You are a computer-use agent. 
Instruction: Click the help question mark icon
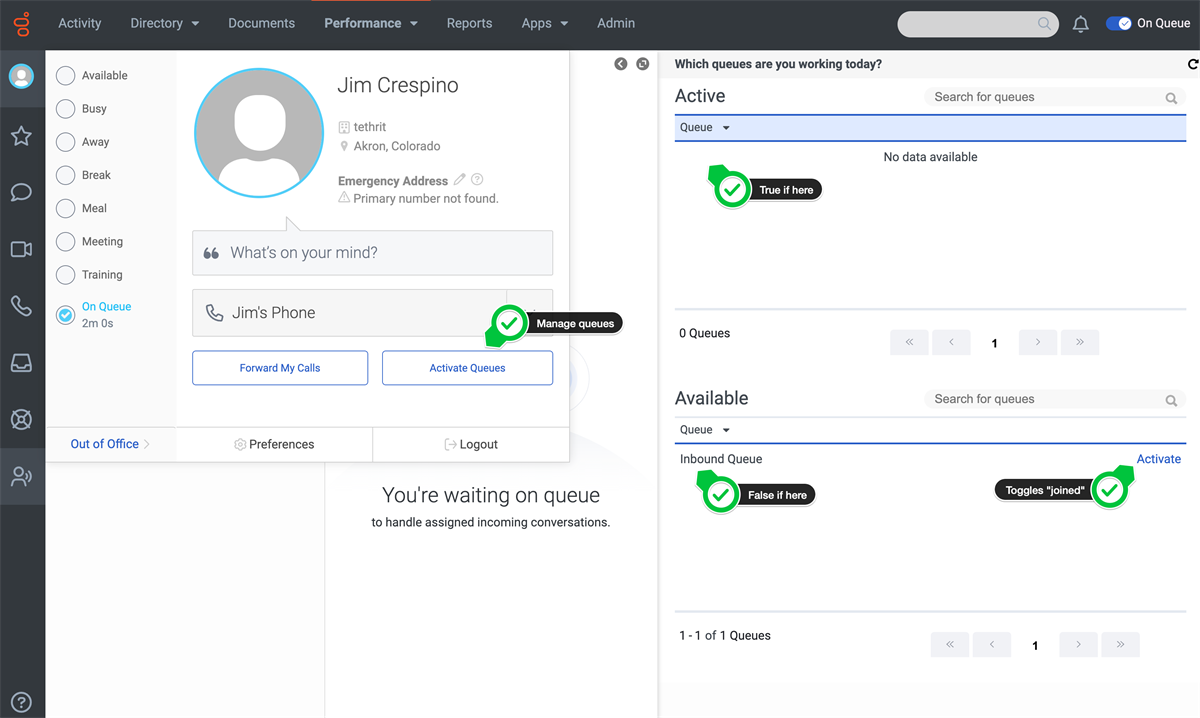tap(21, 702)
